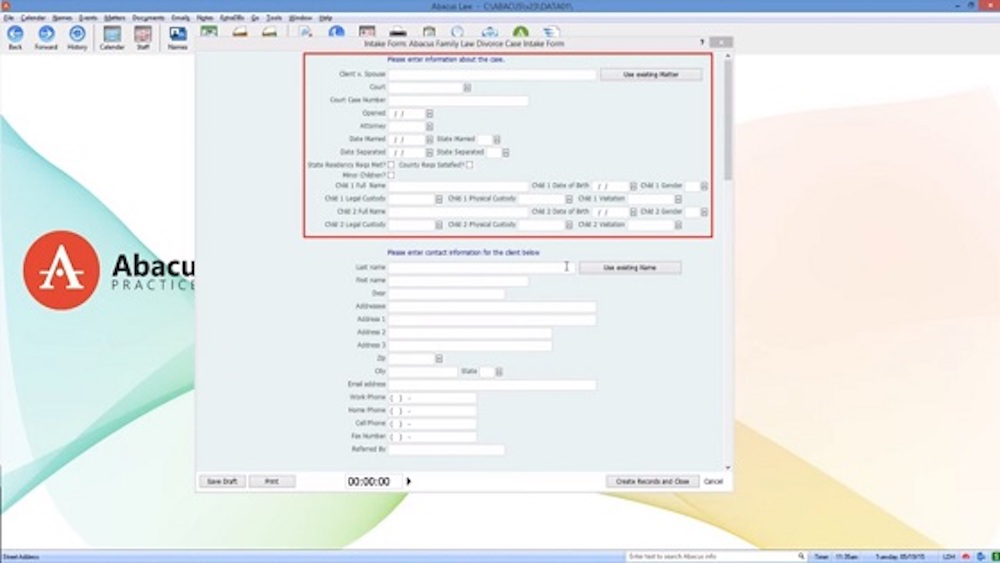The image size is (1000, 563).
Task: Click Use existing Matter button
Action: click(651, 75)
